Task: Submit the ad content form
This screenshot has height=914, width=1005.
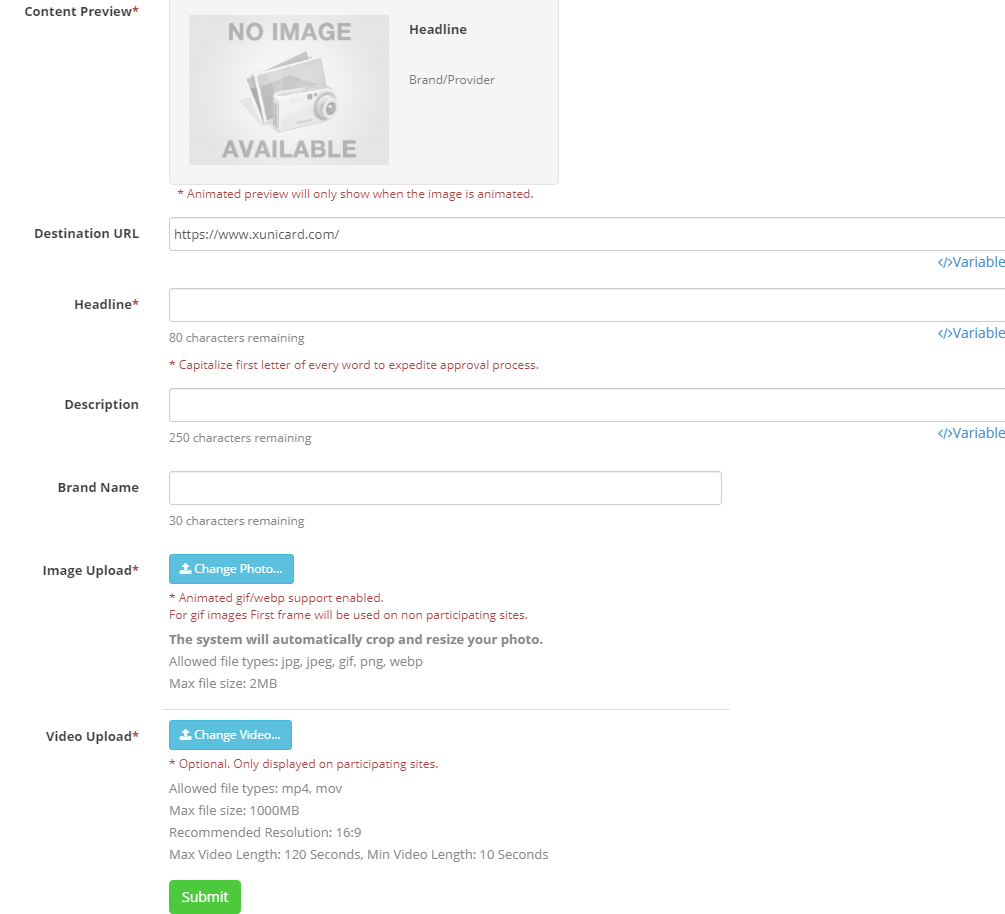Action: pos(205,897)
